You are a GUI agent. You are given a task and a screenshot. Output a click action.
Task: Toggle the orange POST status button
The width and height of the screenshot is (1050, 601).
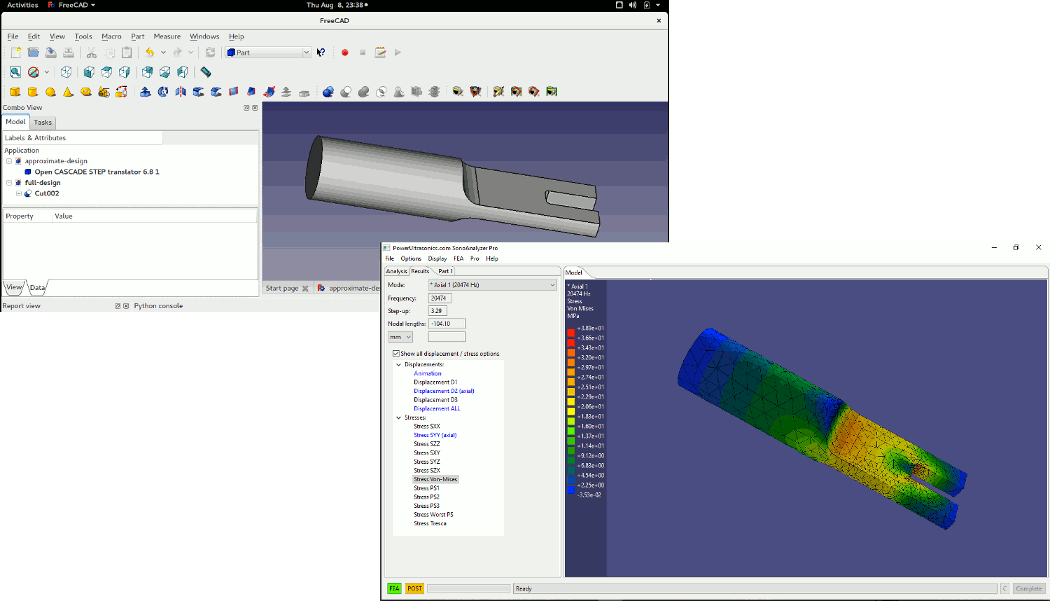tap(415, 588)
